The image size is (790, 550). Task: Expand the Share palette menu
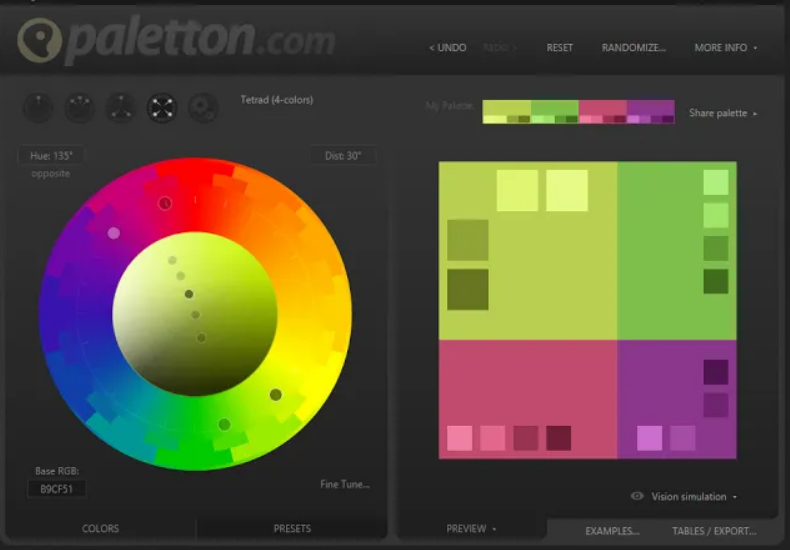722,114
